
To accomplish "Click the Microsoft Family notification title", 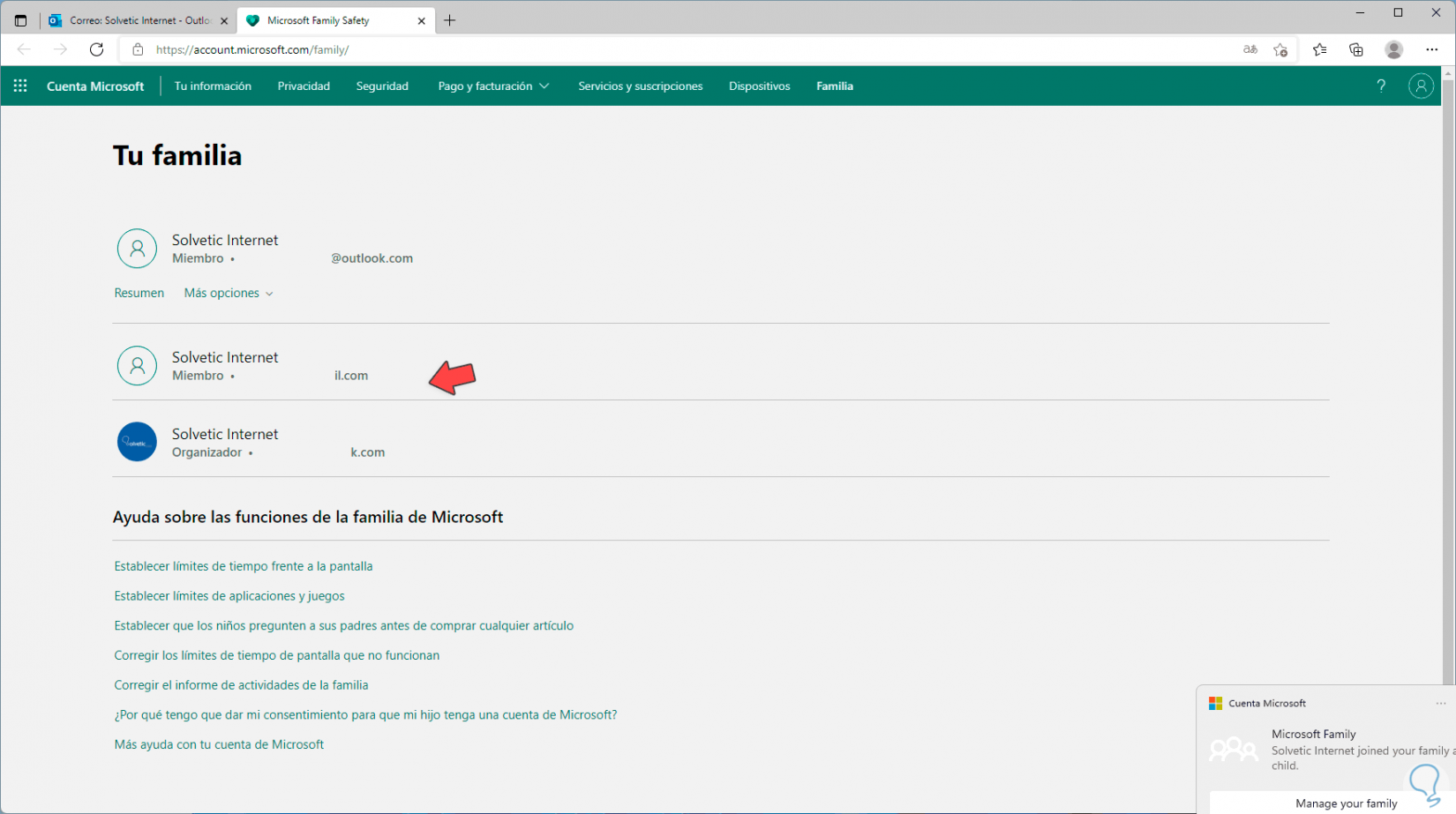I will 1313,734.
